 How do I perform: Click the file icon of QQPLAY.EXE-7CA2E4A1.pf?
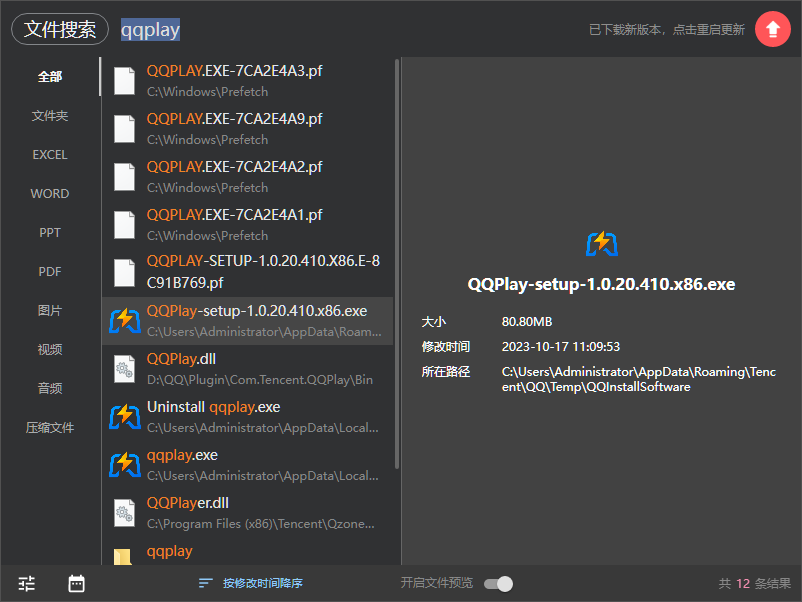124,225
